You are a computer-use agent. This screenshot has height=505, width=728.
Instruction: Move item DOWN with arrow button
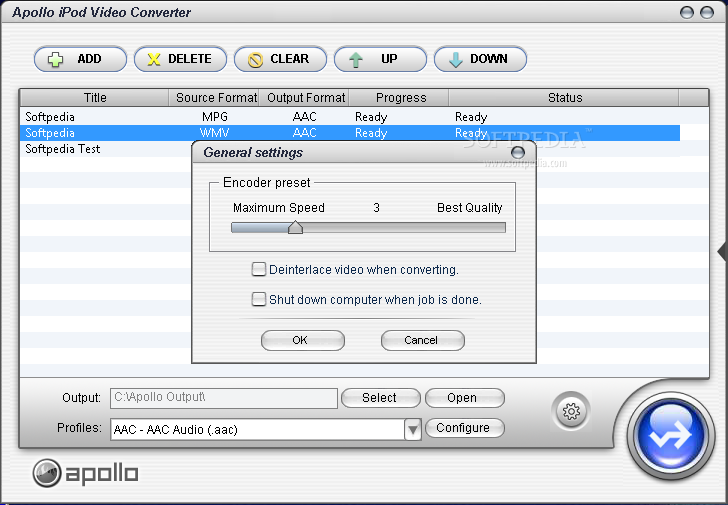[x=481, y=59]
